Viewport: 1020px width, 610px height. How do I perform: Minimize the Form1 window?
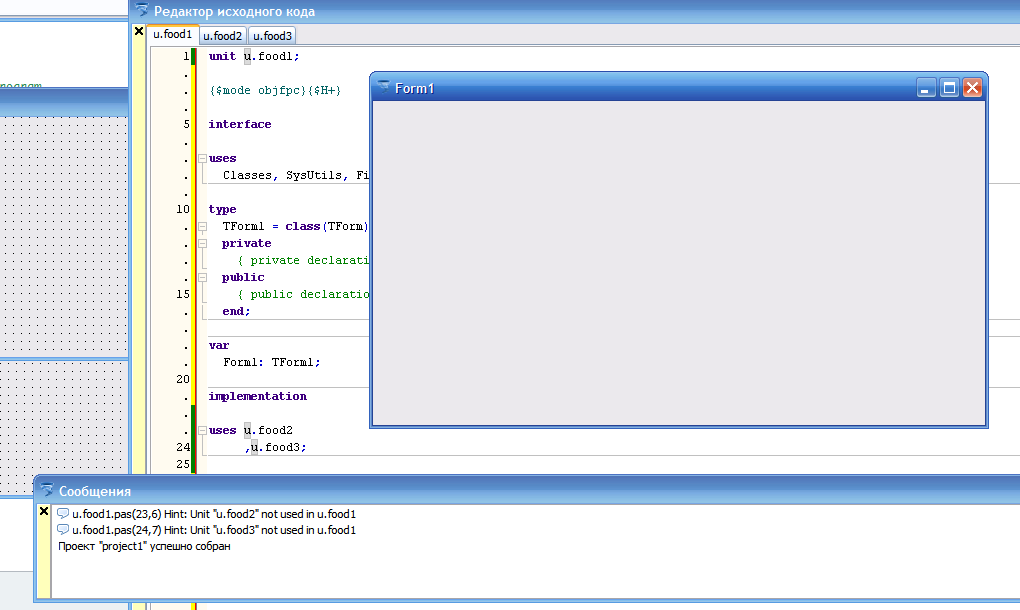click(x=926, y=88)
